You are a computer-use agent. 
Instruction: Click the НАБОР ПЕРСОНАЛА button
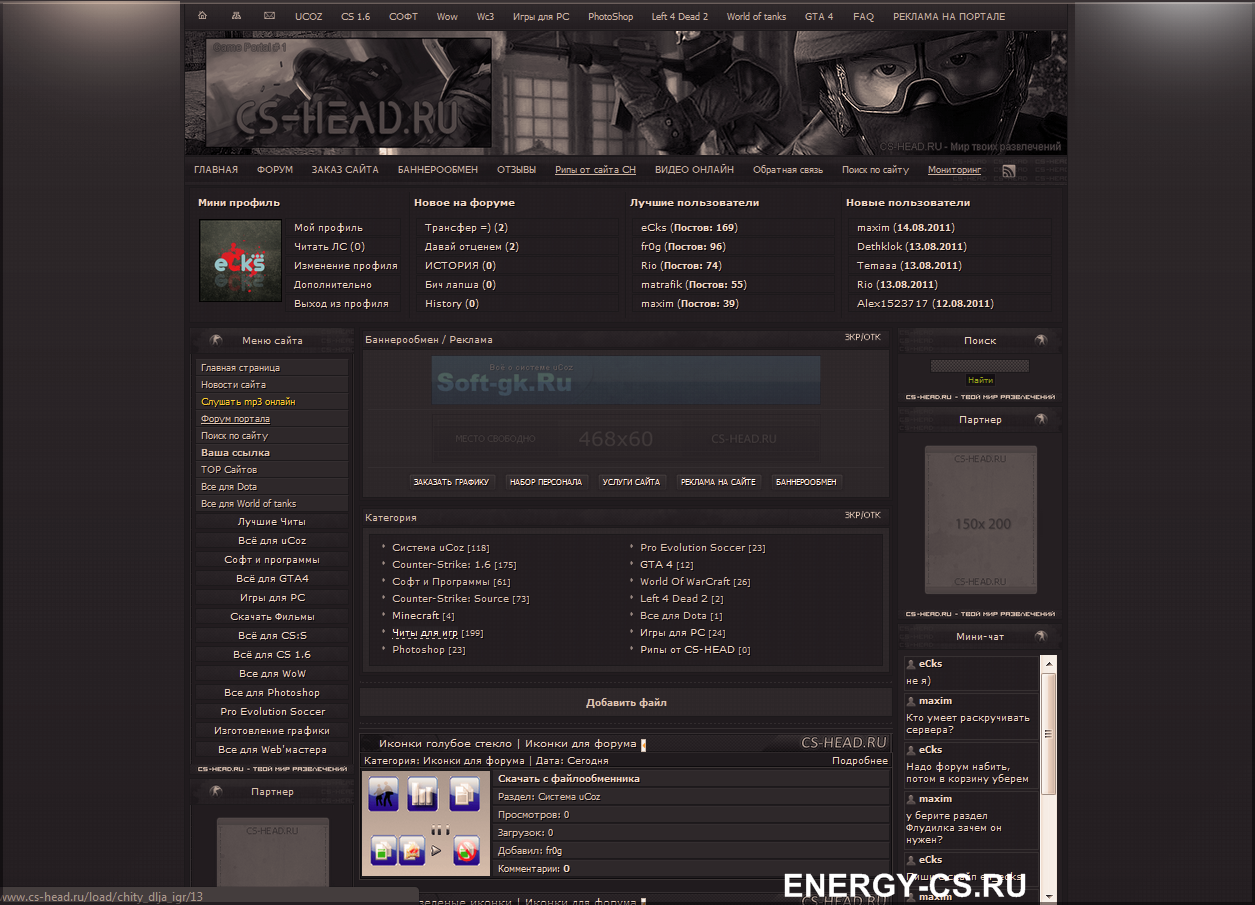coord(545,482)
